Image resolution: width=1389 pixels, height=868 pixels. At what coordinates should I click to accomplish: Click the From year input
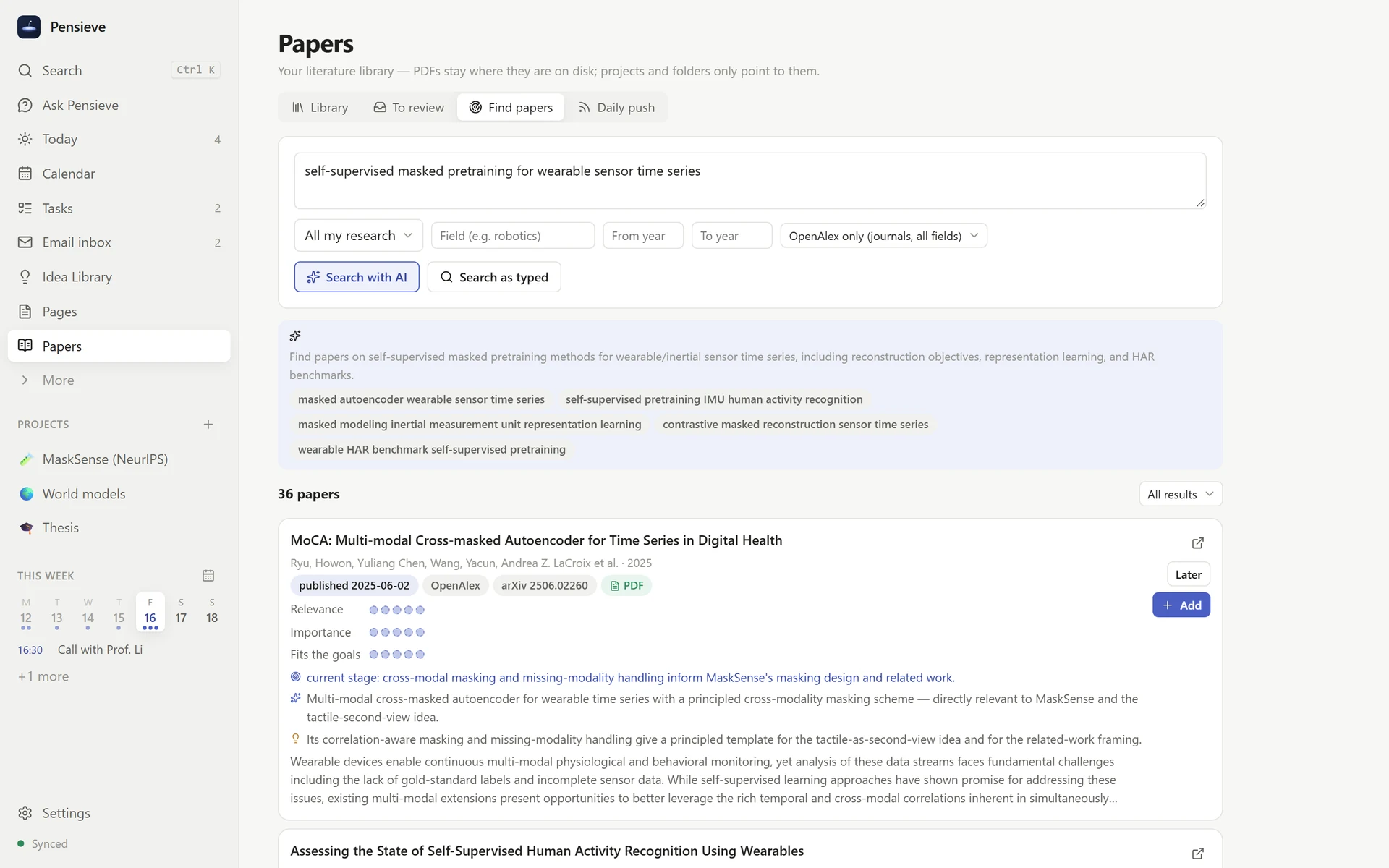coord(643,236)
